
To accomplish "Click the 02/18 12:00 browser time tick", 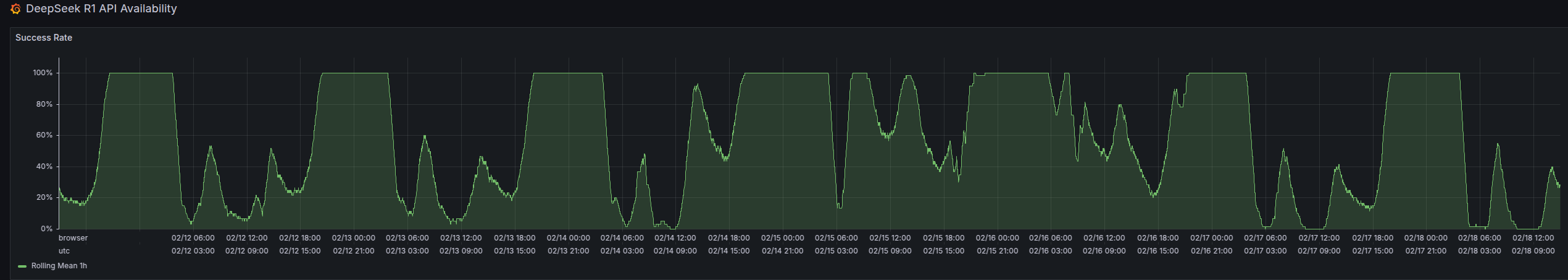I will [x=1533, y=238].
